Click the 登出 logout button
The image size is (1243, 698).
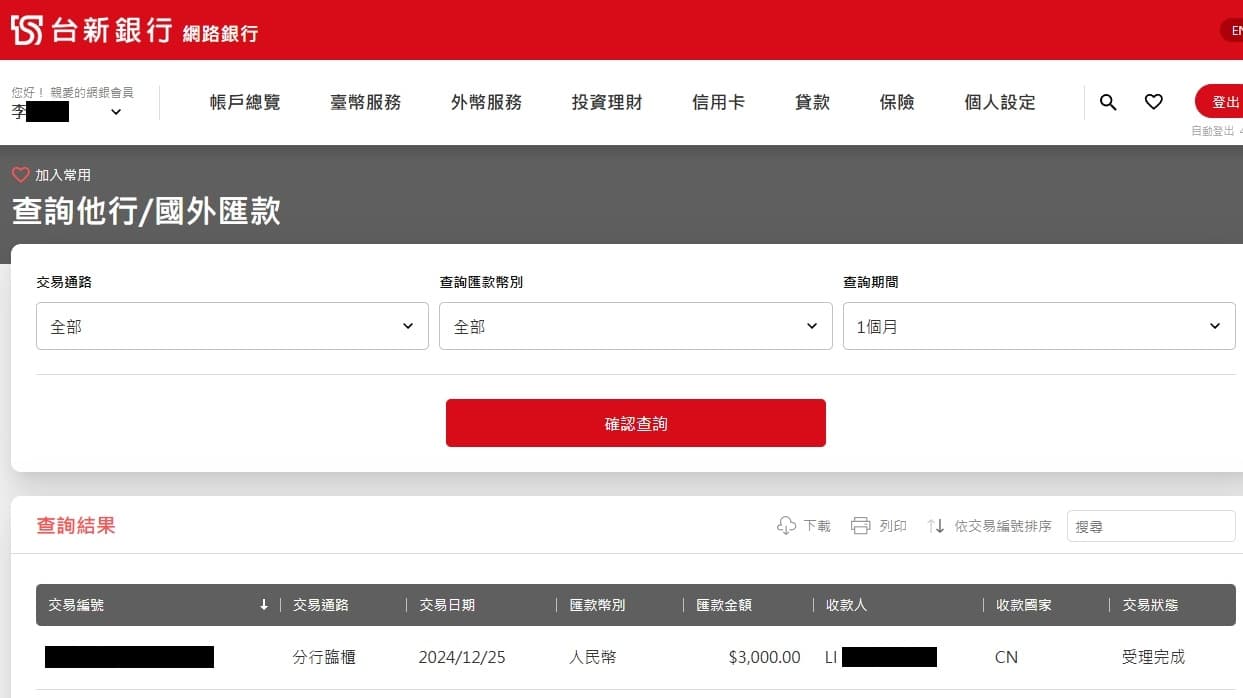click(1220, 102)
